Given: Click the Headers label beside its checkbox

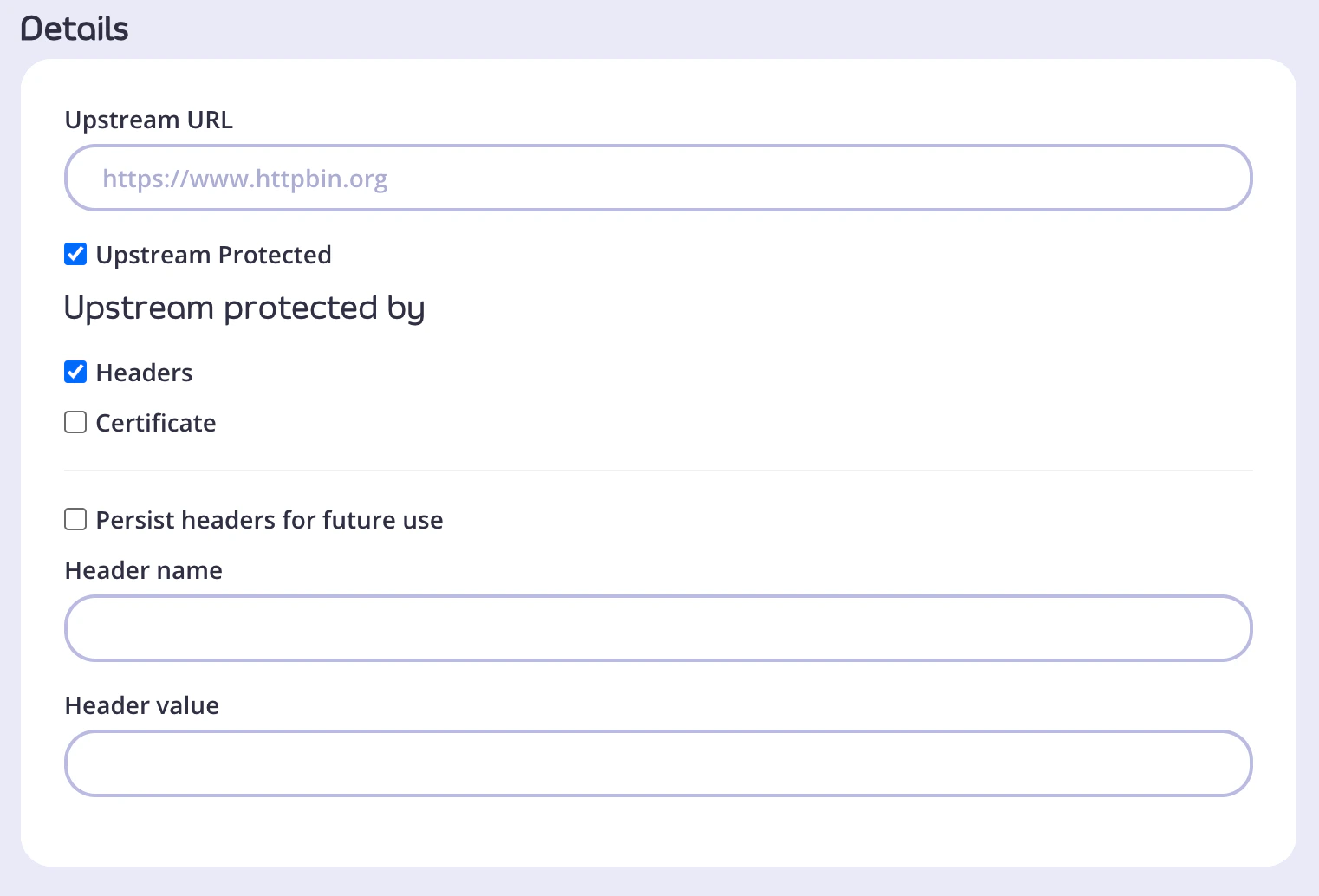Looking at the screenshot, I should click(144, 373).
